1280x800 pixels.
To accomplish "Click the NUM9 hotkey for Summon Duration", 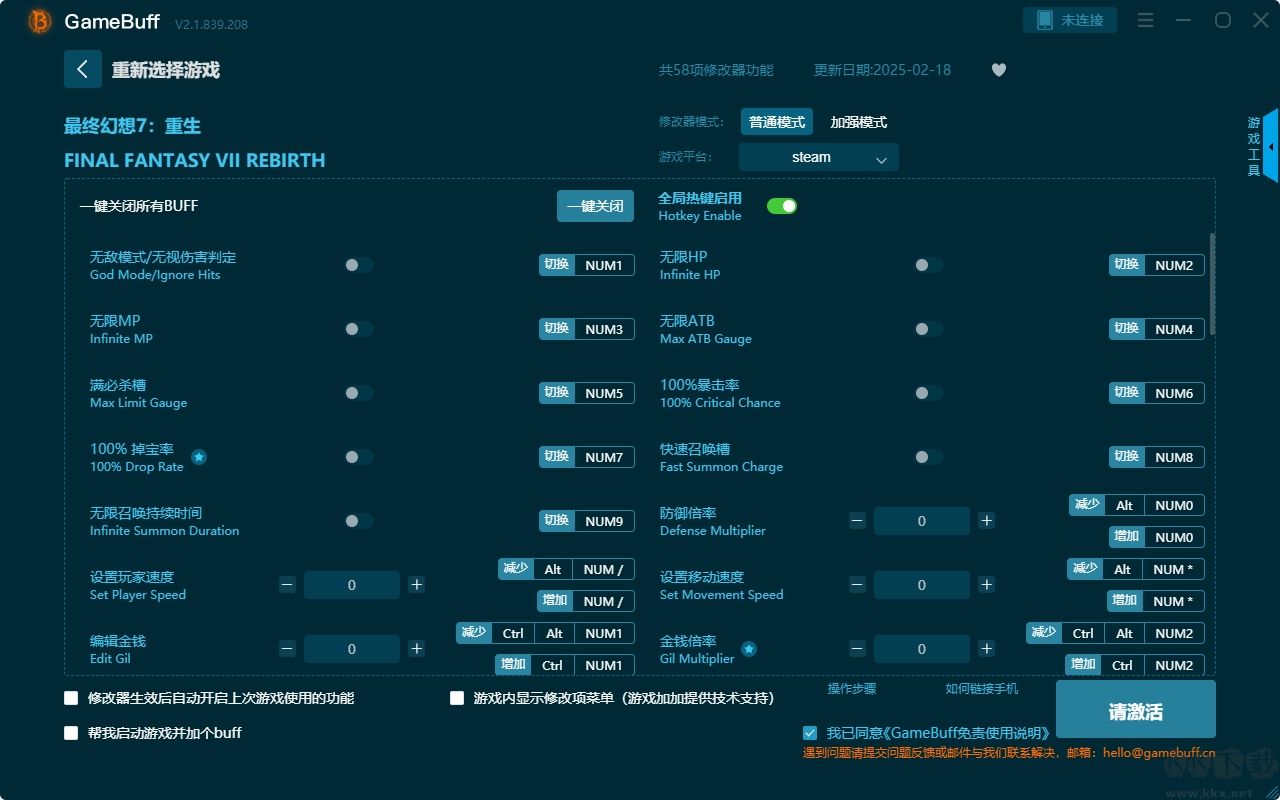I will point(604,521).
